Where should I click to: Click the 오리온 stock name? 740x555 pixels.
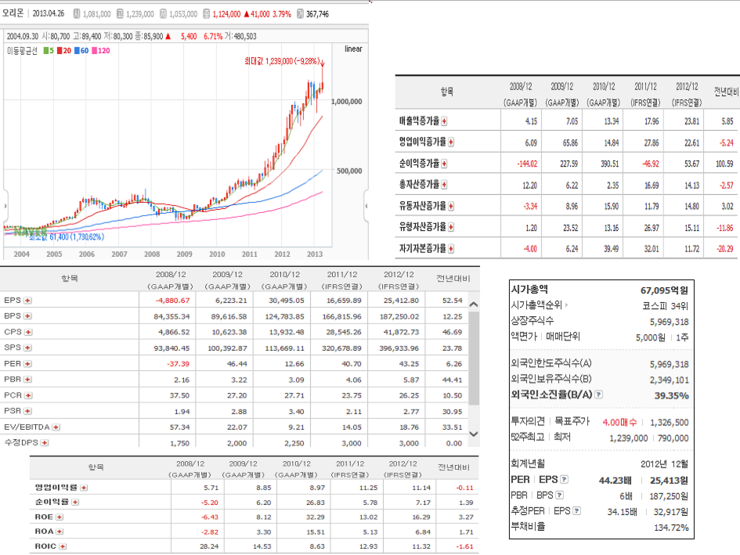click(x=13, y=13)
